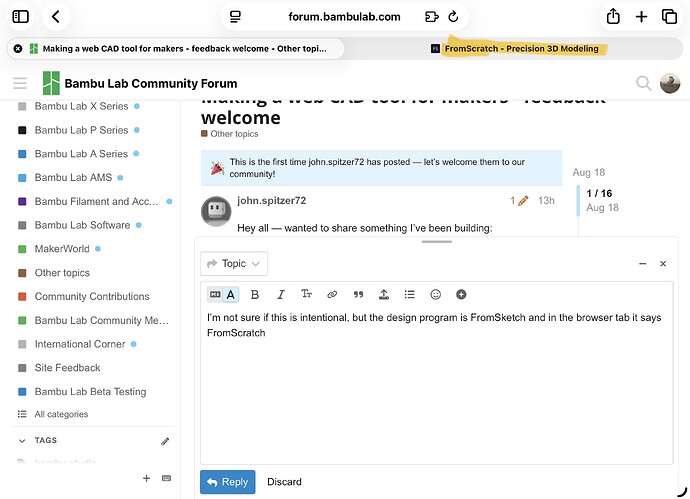Image resolution: width=690 pixels, height=499 pixels.
Task: Open the emoji picker
Action: pos(435,294)
